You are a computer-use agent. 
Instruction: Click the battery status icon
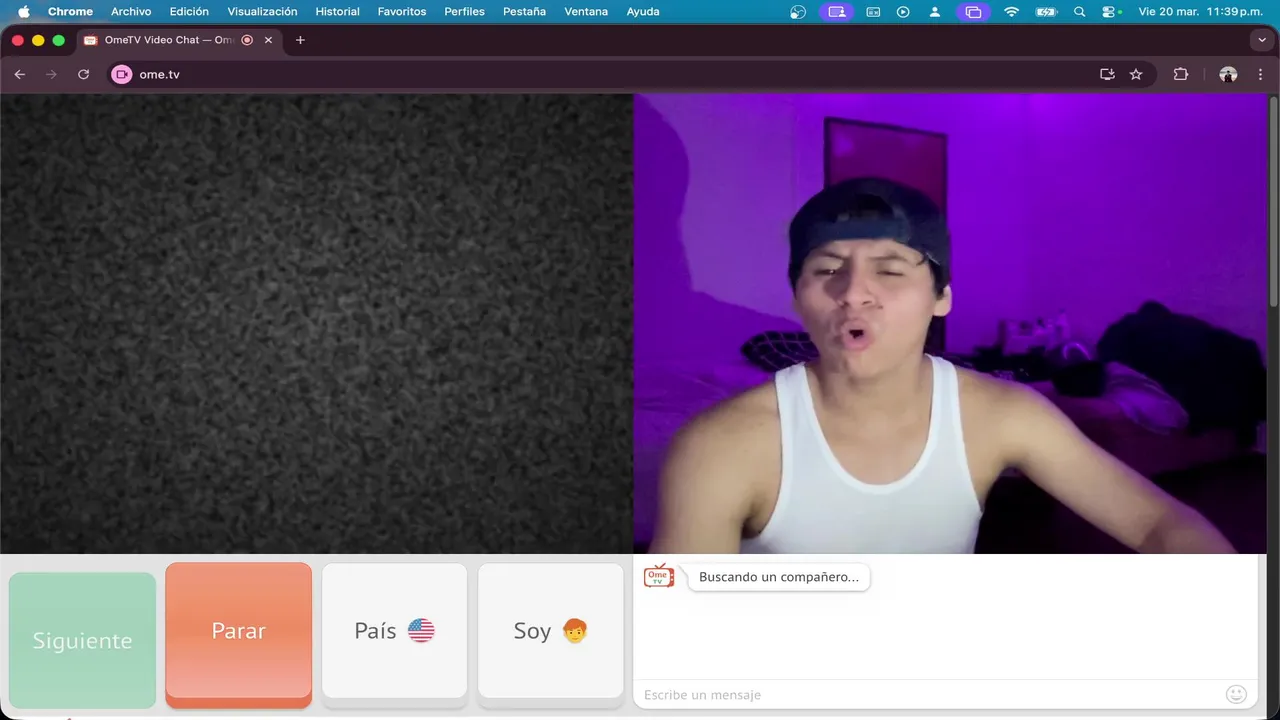(1046, 12)
